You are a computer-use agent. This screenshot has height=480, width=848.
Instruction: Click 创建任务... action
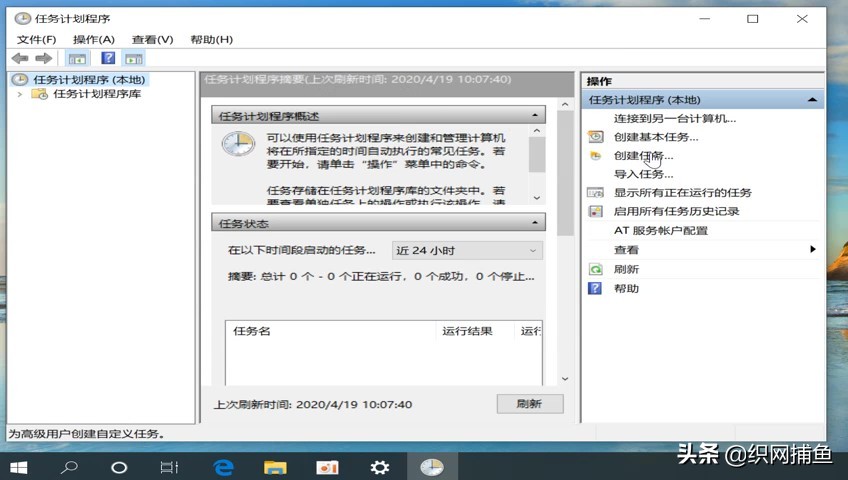643,156
